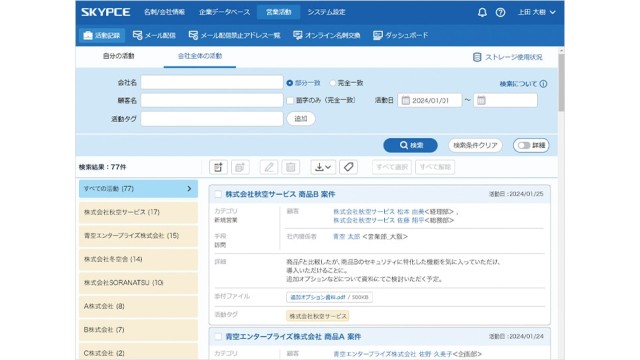The height and width of the screenshot is (360, 640).
Task: Open 株式会社秋空サービス 商品B 案件 title
Action: pyautogui.click(x=280, y=194)
